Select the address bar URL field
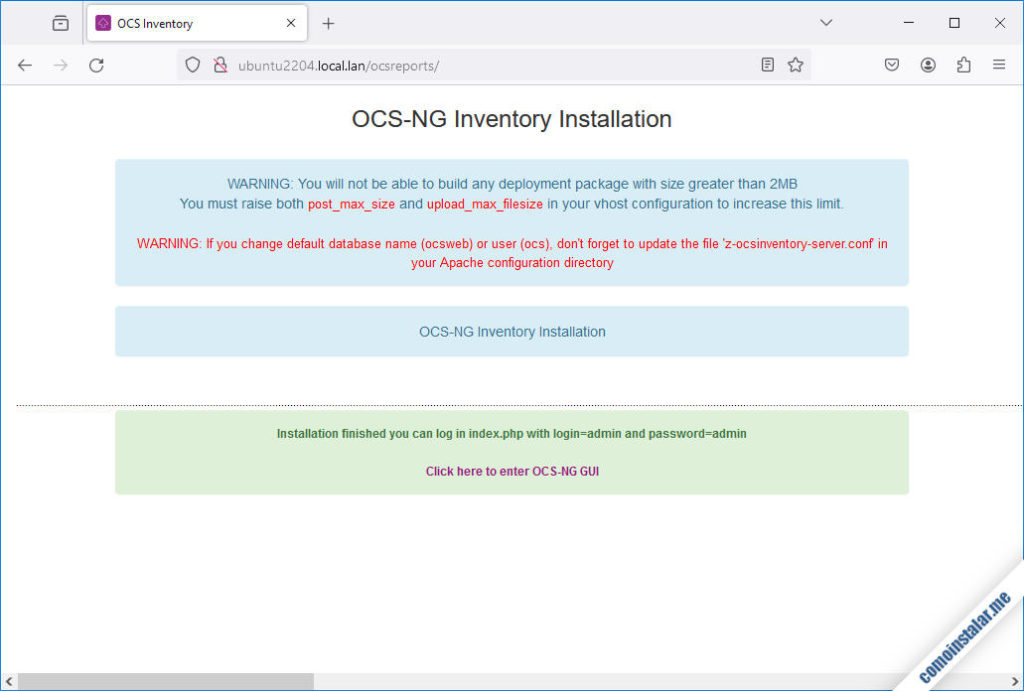 tap(450, 64)
